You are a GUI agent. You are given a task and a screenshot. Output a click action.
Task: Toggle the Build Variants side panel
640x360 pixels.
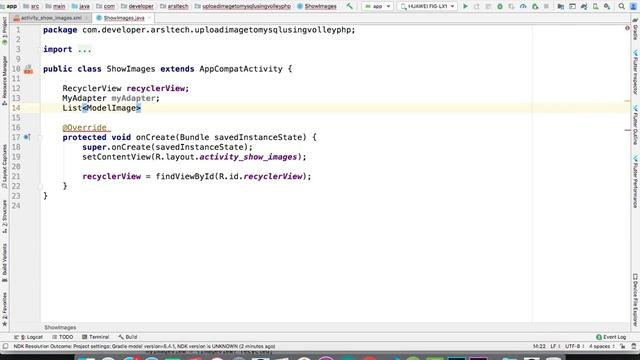4,263
